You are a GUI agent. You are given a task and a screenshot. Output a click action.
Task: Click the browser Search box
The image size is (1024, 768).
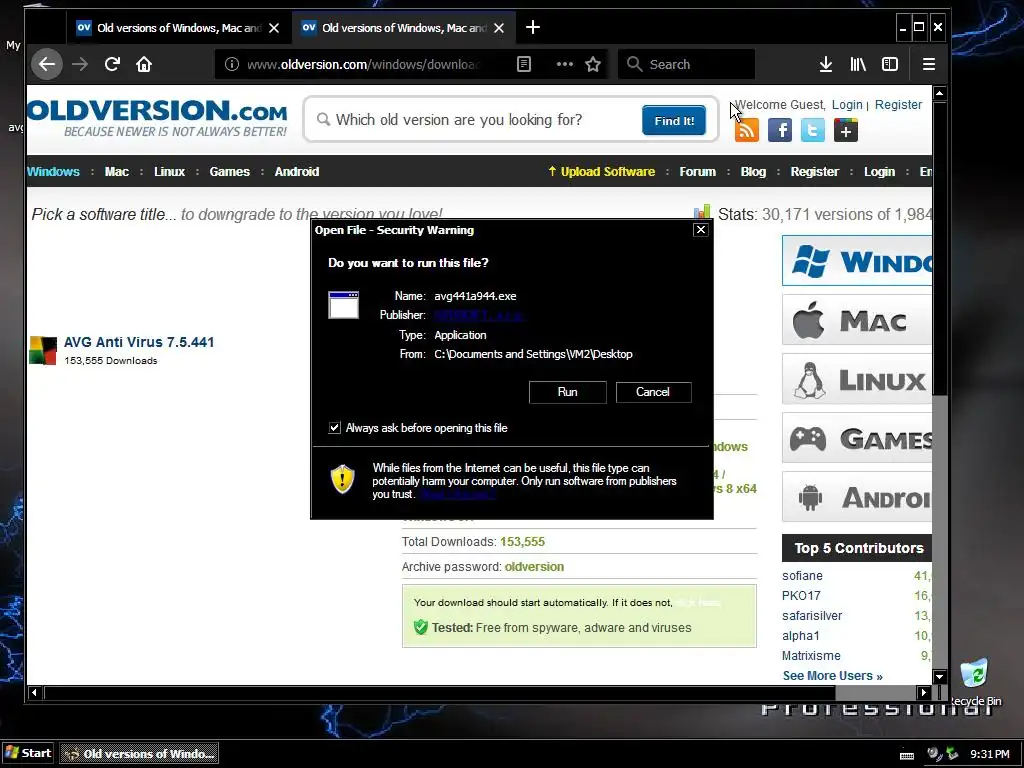click(x=686, y=64)
